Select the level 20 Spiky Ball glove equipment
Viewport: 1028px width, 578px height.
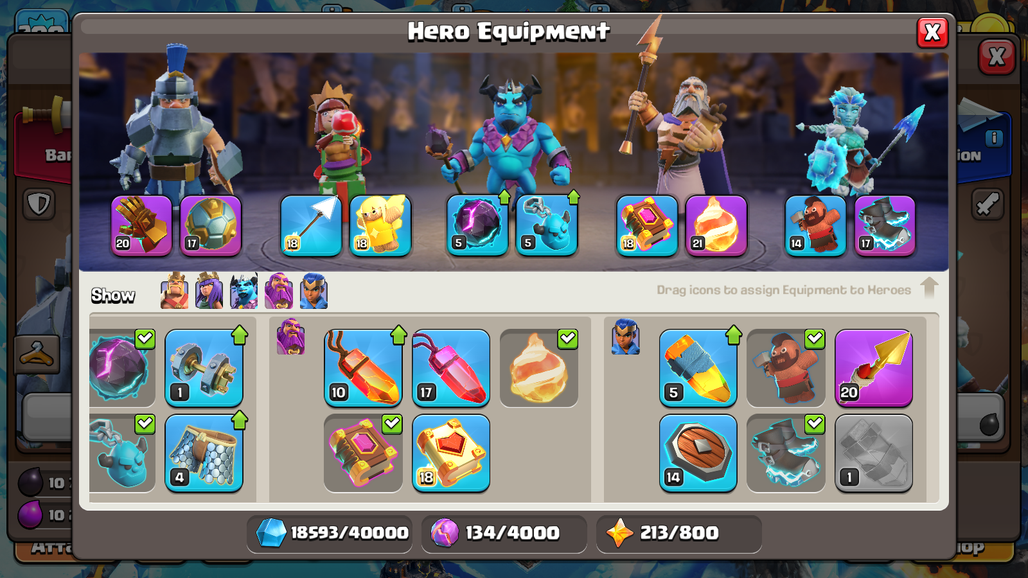click(x=142, y=225)
